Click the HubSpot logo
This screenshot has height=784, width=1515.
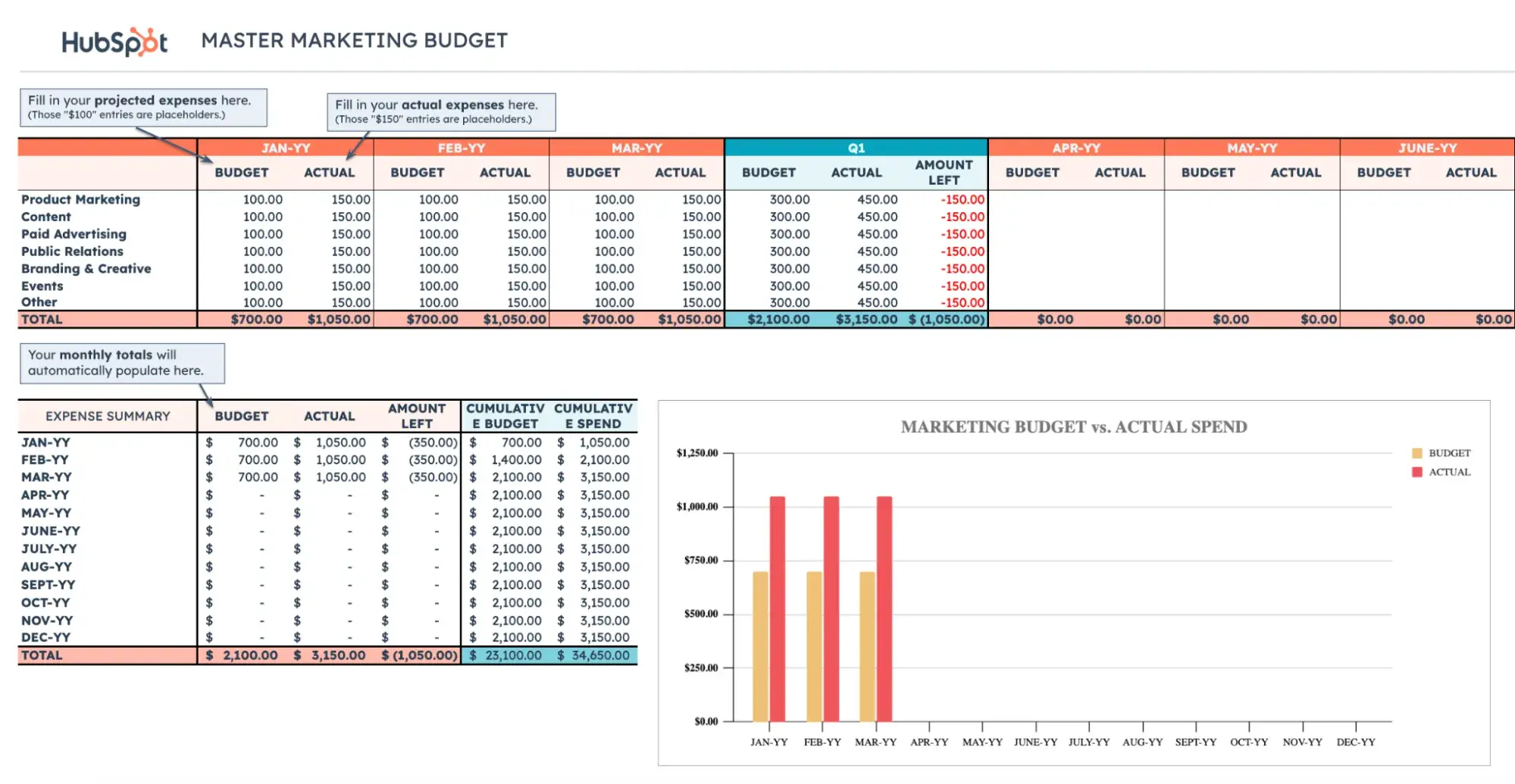pos(114,42)
